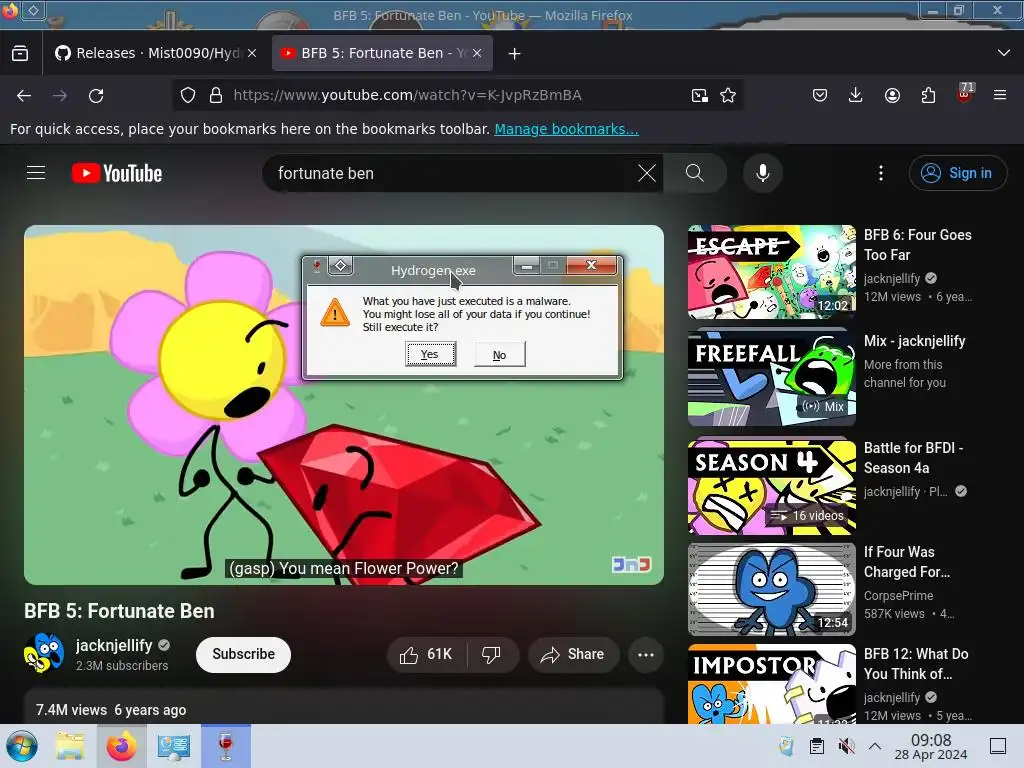Screen dimensions: 1024x768
Task: Click the warning triangle icon in dialog
Action: pos(335,313)
